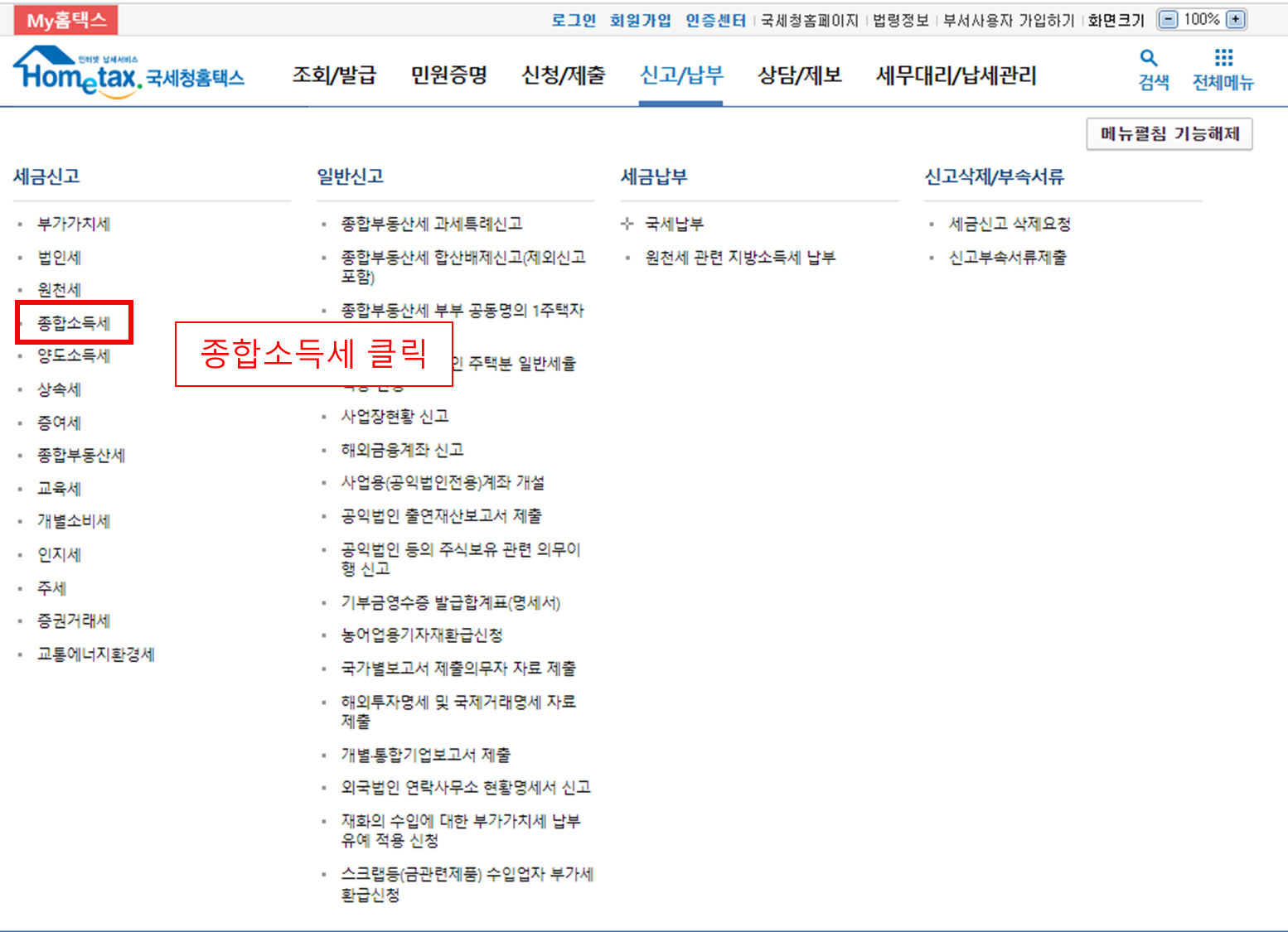
Task: Click the 화면크기 plus button
Action: point(1234,18)
